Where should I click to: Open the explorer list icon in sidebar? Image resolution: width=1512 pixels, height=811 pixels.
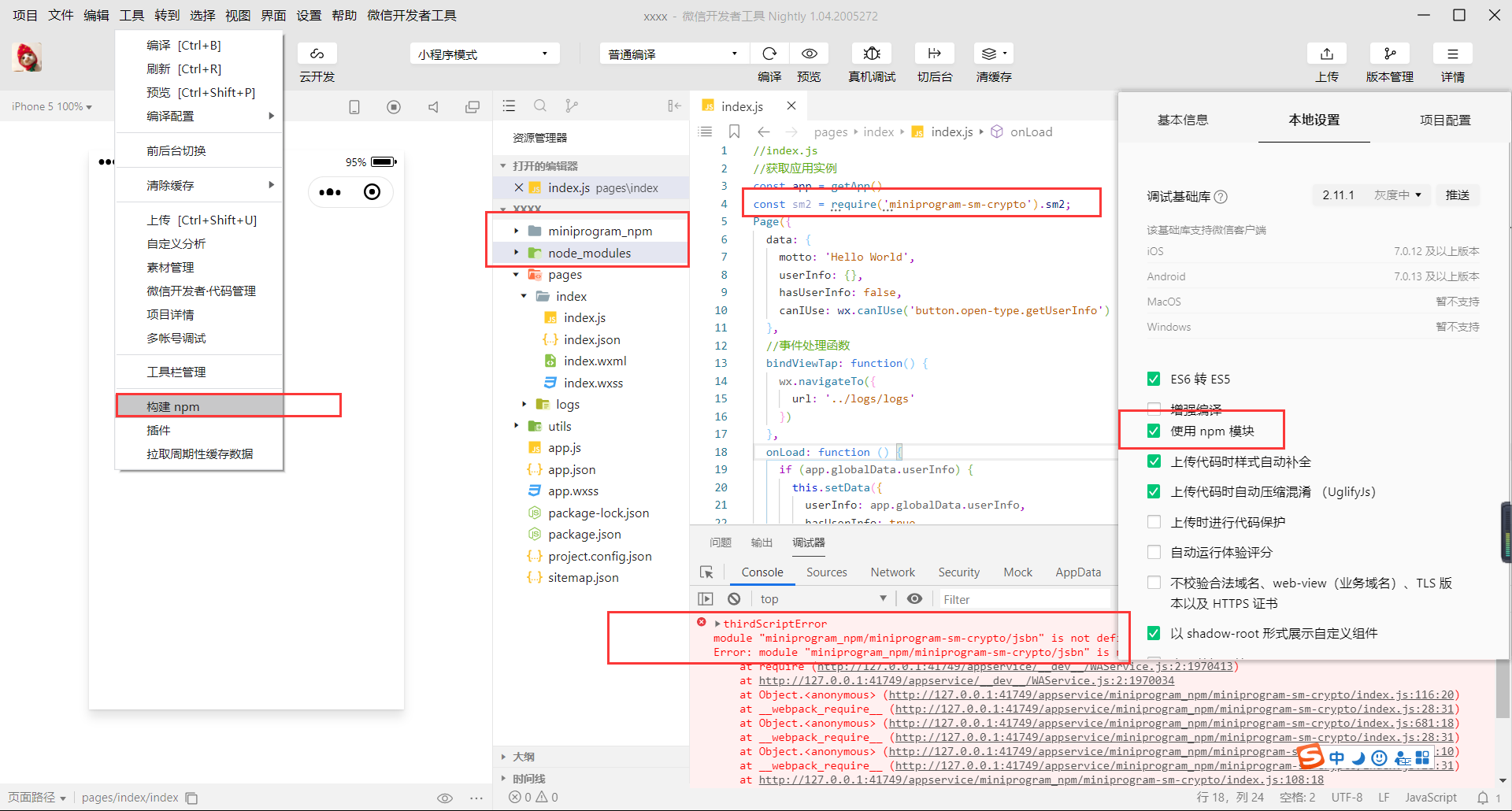(x=509, y=106)
